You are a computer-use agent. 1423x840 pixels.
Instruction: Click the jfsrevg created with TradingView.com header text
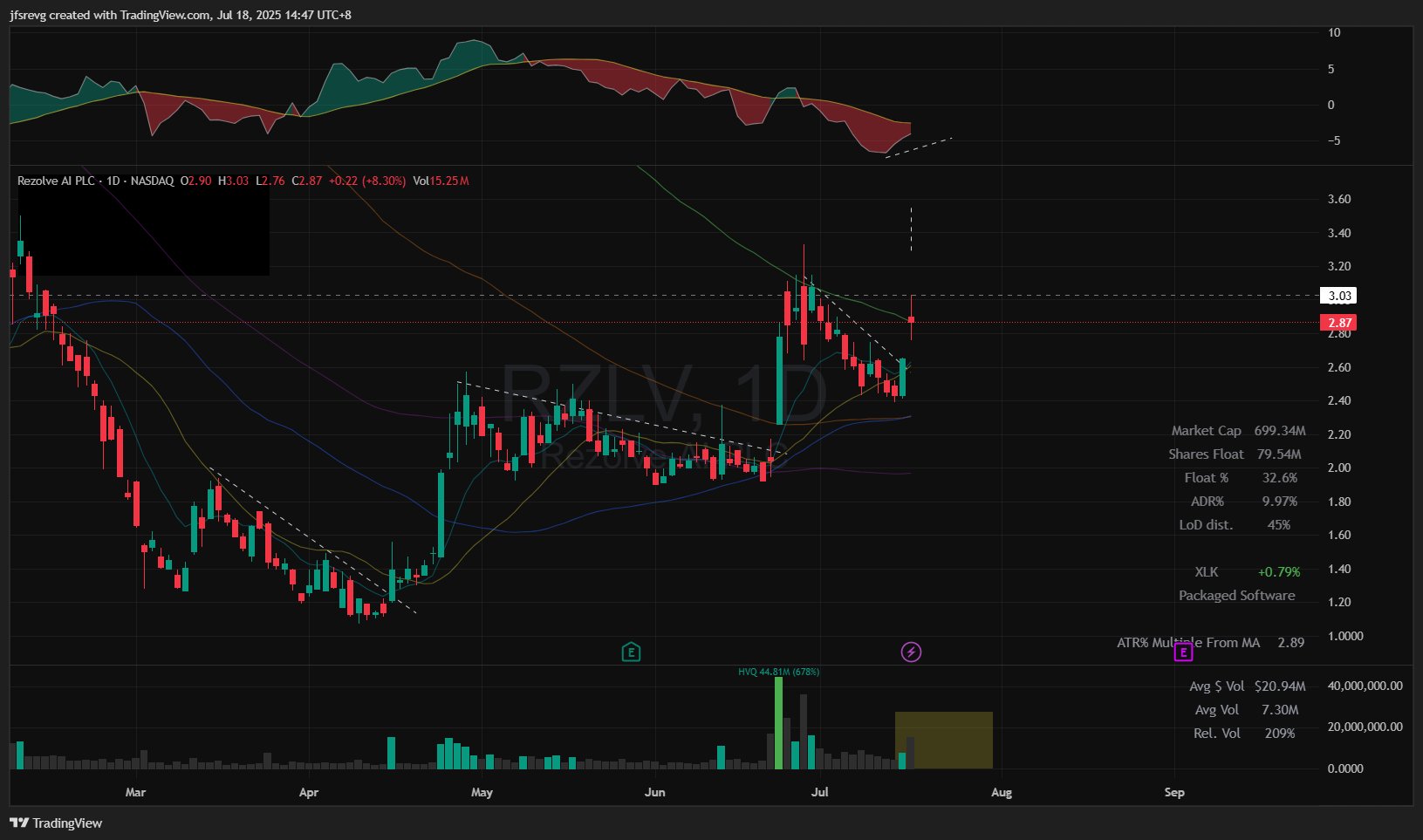pyautogui.click(x=180, y=15)
